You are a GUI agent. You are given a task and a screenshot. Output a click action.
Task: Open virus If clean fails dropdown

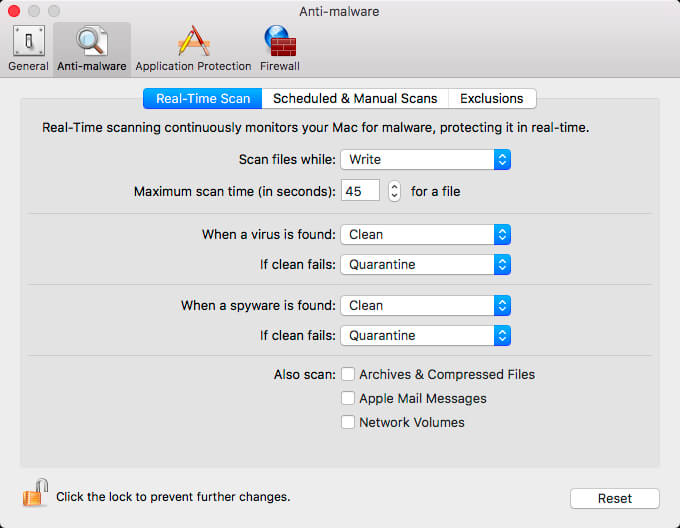click(x=425, y=264)
